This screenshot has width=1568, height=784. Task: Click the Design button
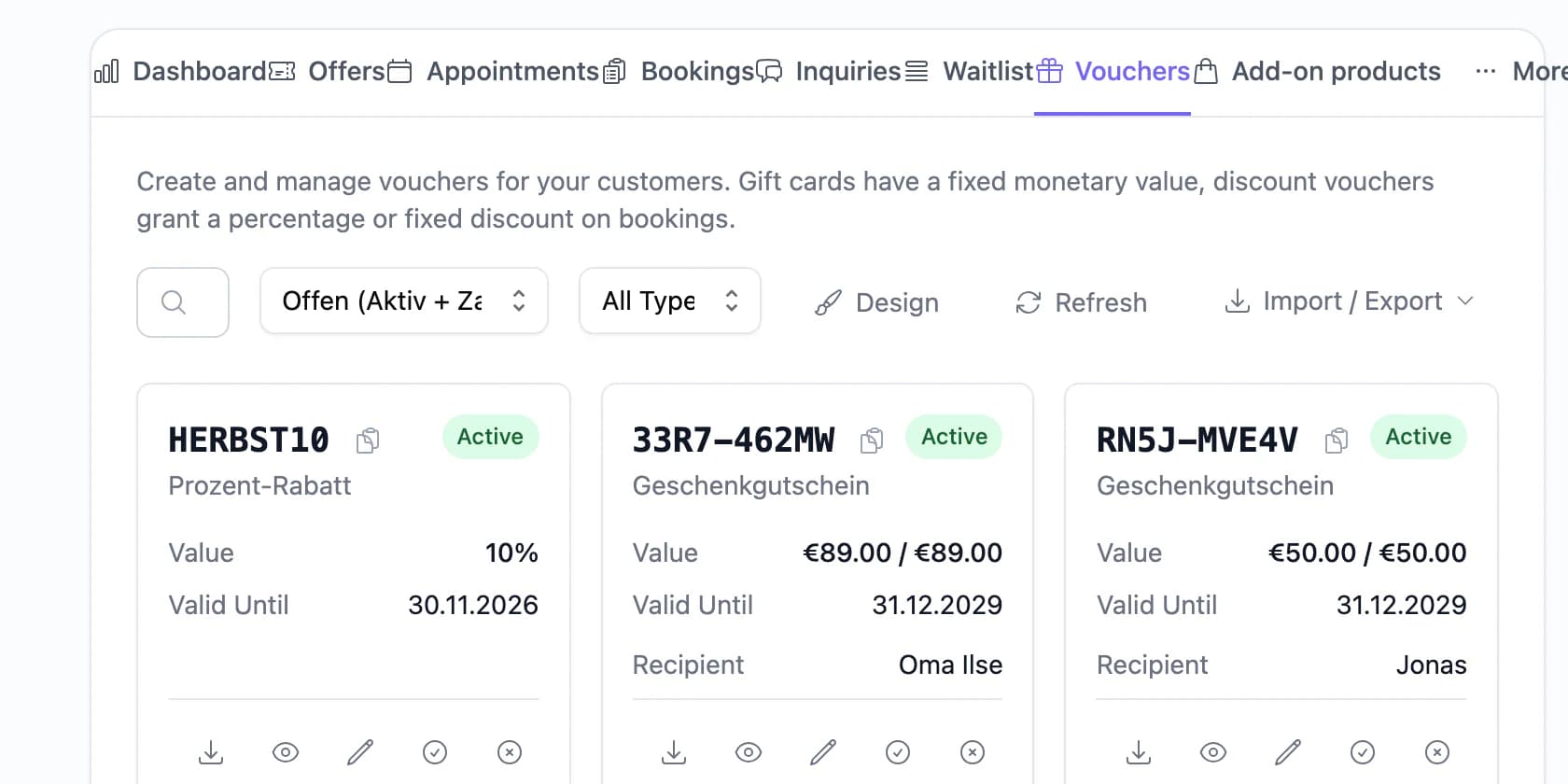tap(876, 302)
